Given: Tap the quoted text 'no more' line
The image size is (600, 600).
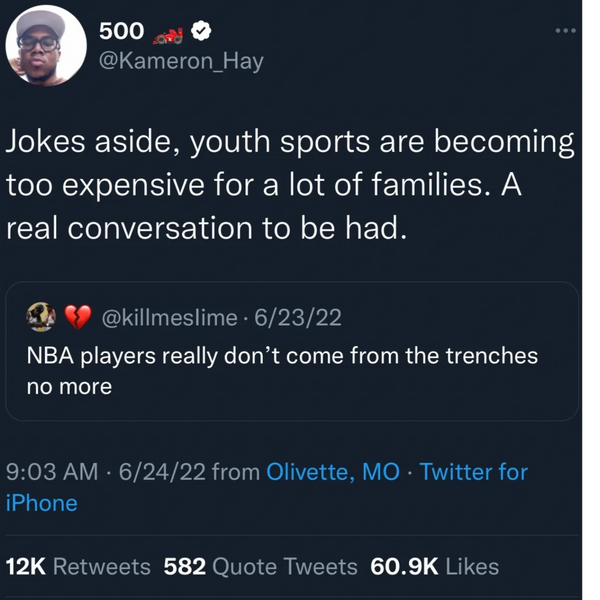Looking at the screenshot, I should [x=69, y=386].
